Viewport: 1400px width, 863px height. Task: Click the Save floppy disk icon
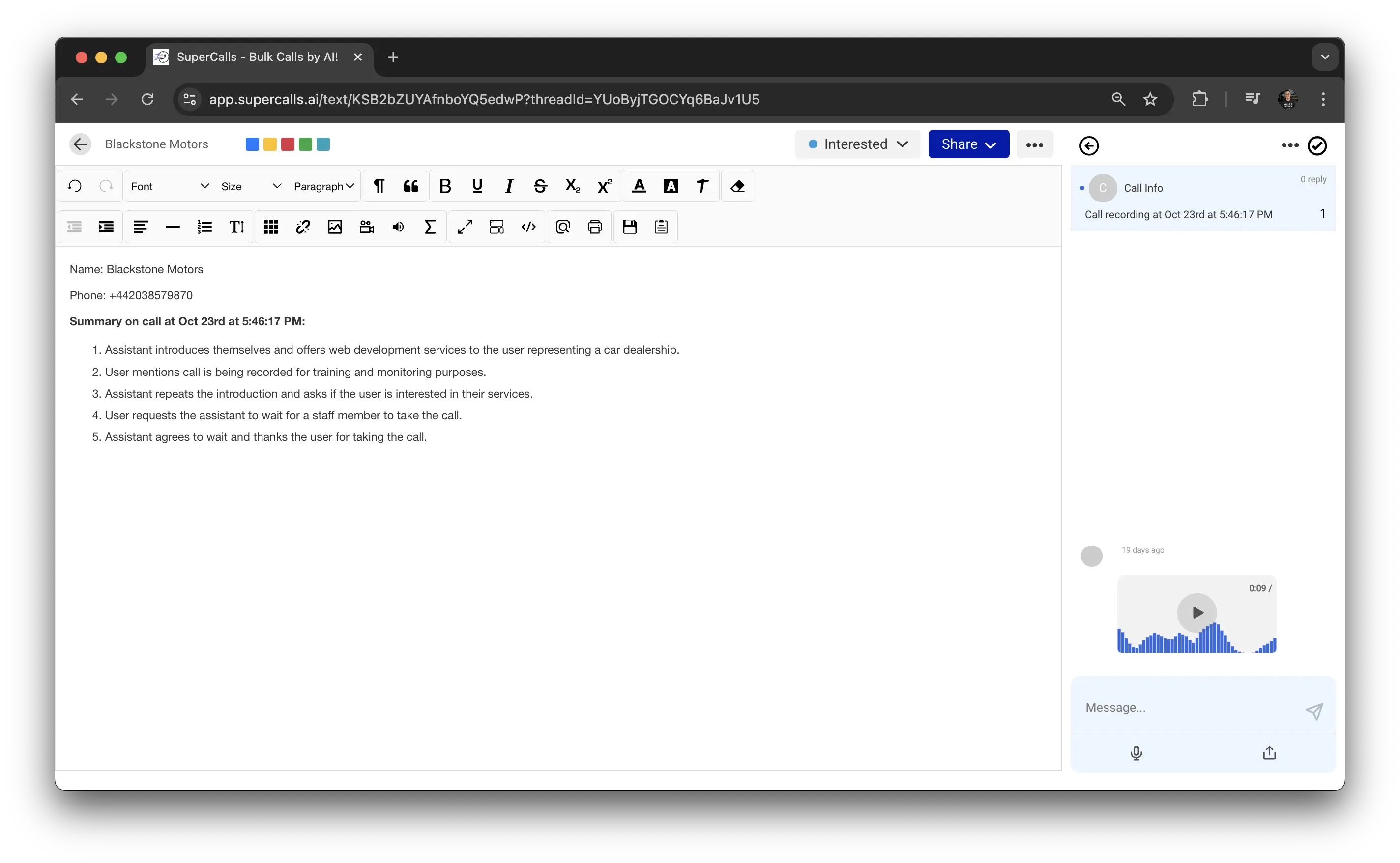pyautogui.click(x=629, y=227)
